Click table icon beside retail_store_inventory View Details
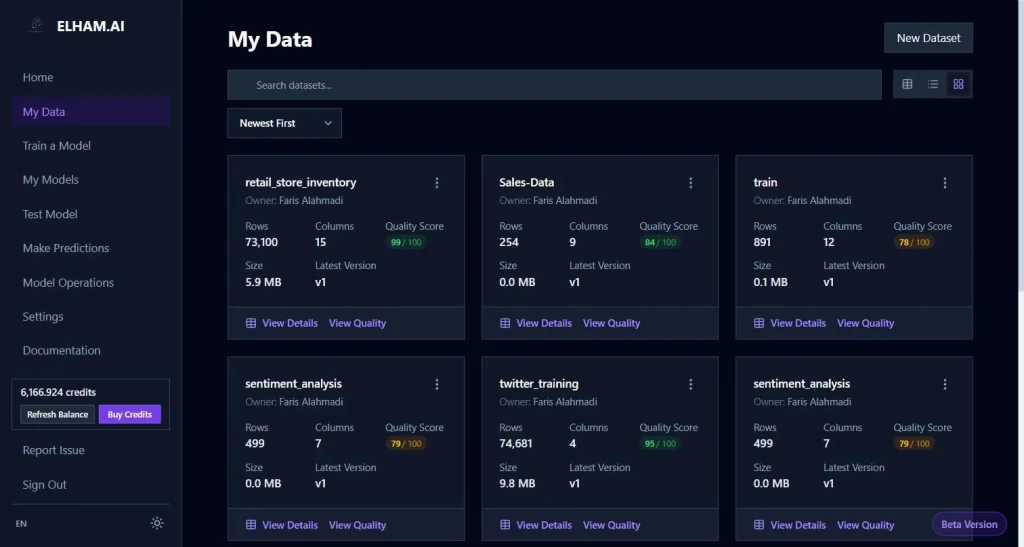This screenshot has height=547, width=1024. coord(251,323)
